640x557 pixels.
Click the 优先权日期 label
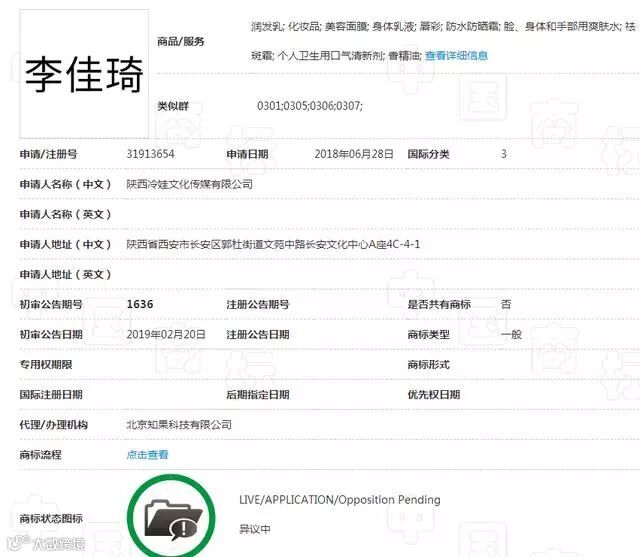tap(433, 395)
